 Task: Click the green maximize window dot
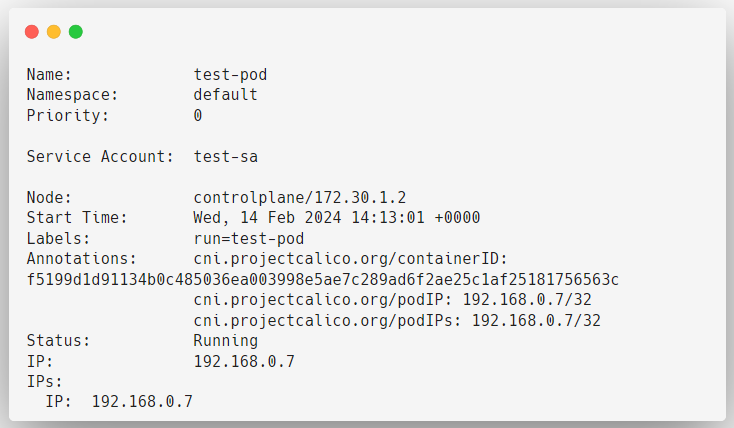[76, 32]
